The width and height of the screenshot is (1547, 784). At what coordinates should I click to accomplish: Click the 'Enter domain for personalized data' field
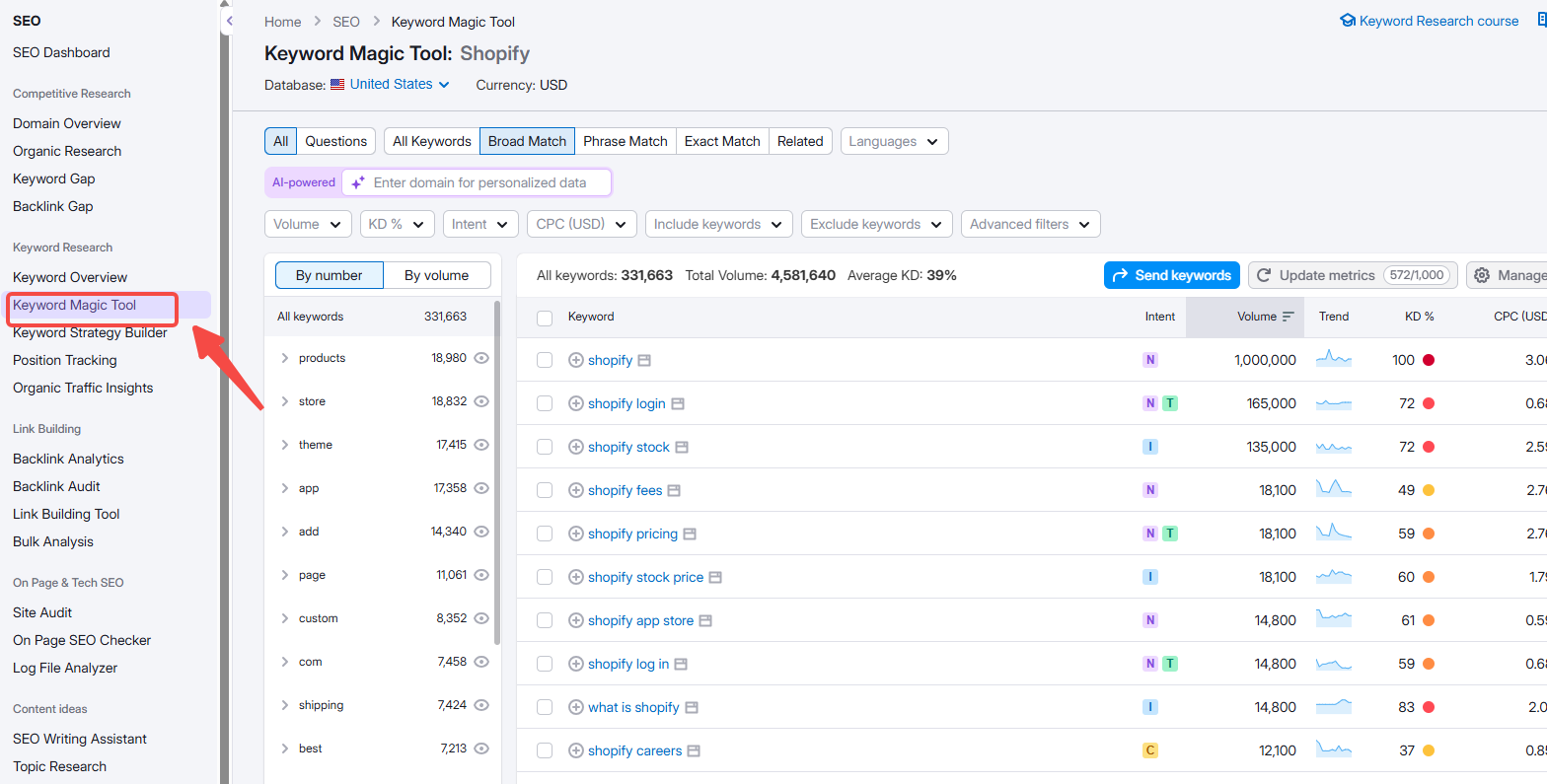[478, 182]
